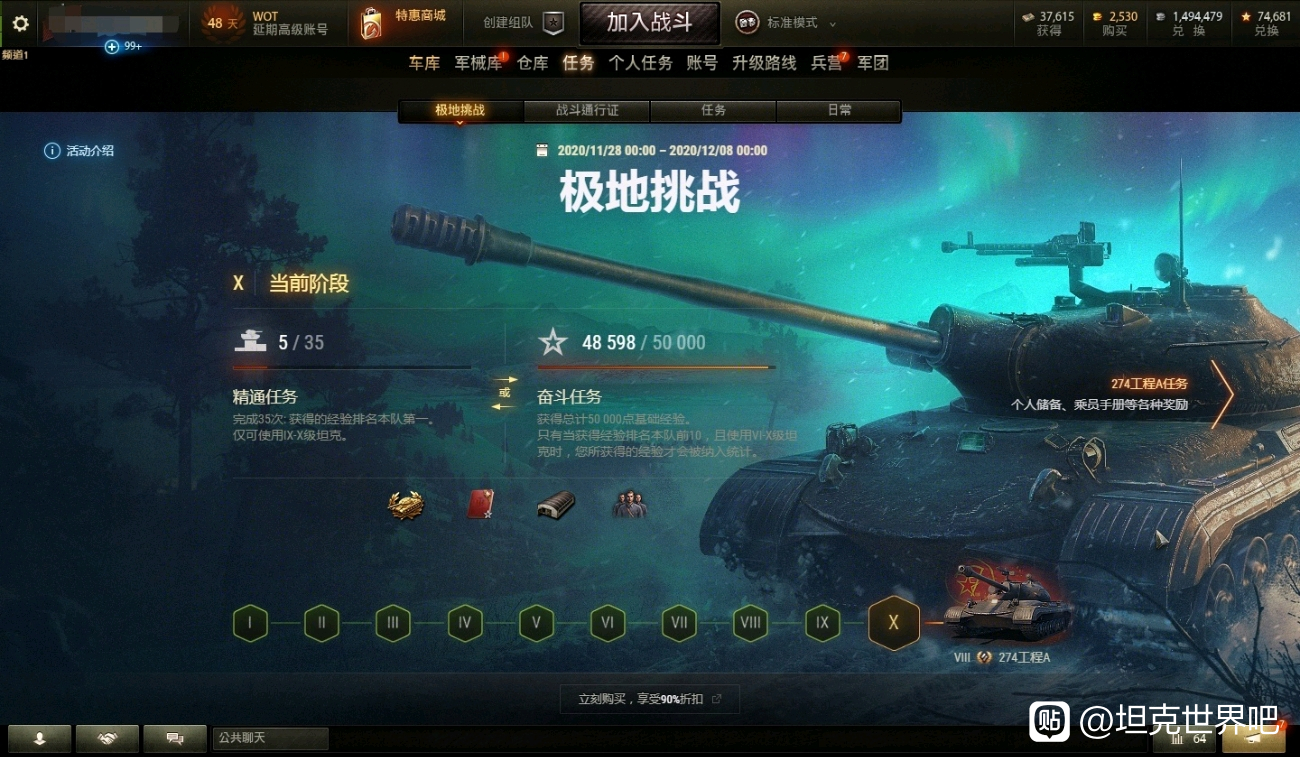The image size is (1300, 757).
Task: Click the 创建组队 platoon shield icon
Action: coord(553,23)
